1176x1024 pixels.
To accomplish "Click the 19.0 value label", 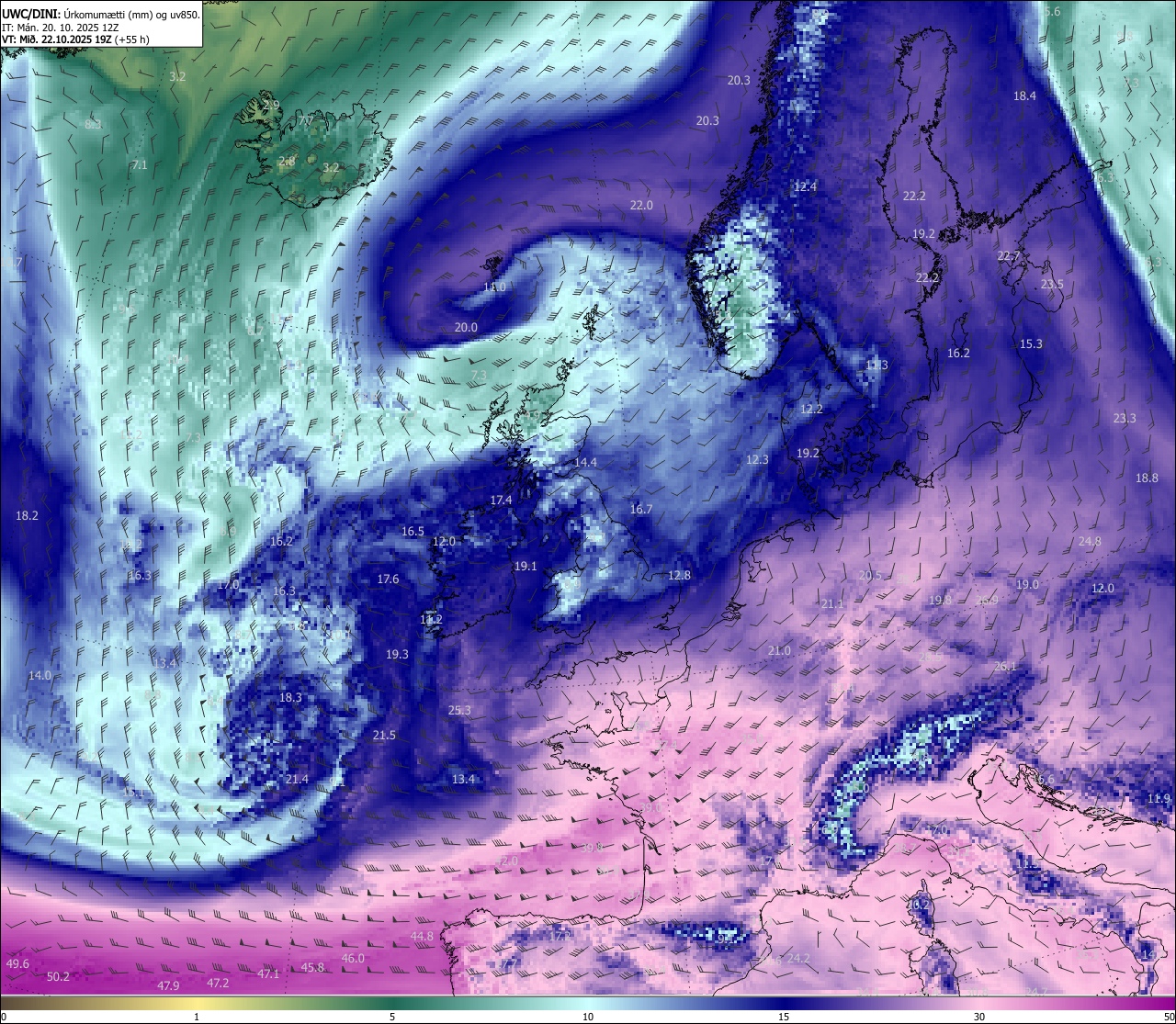I will [x=1027, y=585].
